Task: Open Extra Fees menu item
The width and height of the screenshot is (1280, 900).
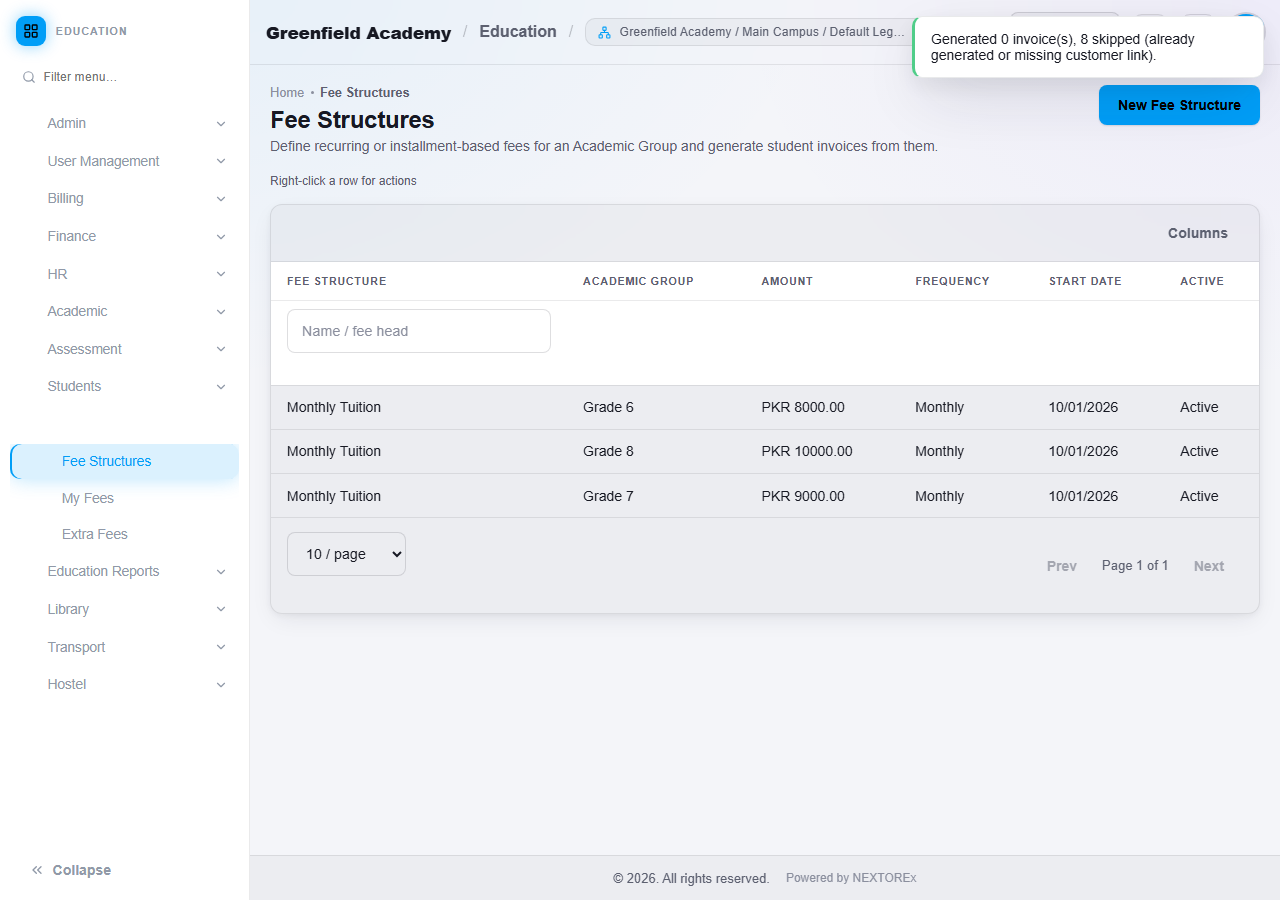Action: coord(95,534)
